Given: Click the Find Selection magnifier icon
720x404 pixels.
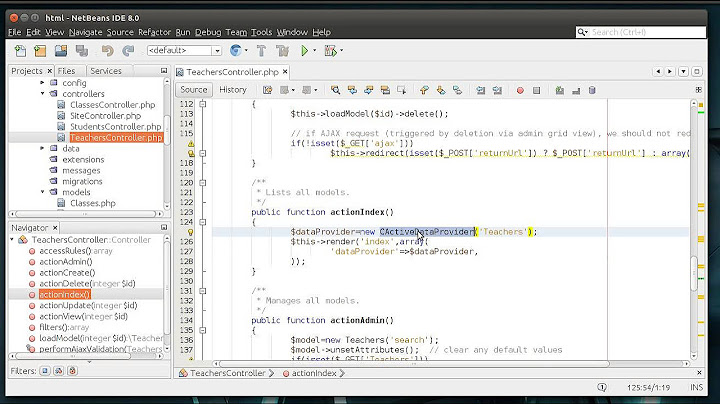Looking at the screenshot, I should click(x=336, y=90).
